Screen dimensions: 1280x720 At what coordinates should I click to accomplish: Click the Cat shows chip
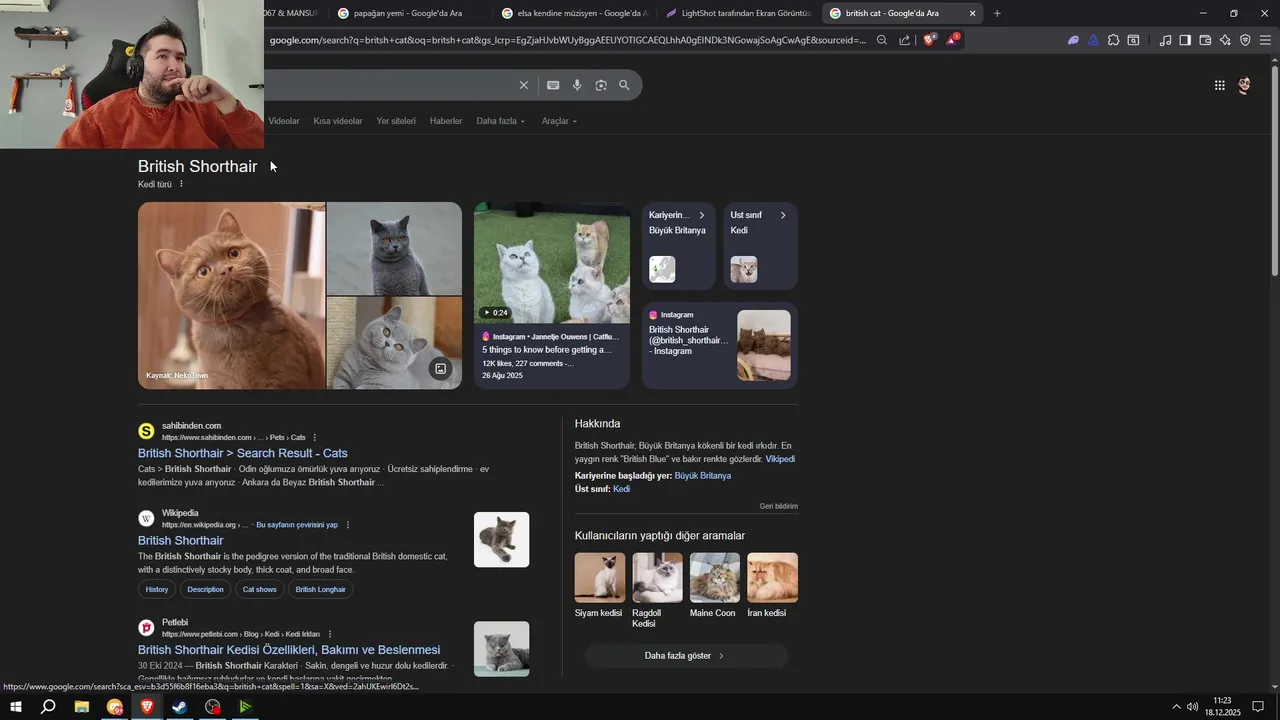(259, 589)
